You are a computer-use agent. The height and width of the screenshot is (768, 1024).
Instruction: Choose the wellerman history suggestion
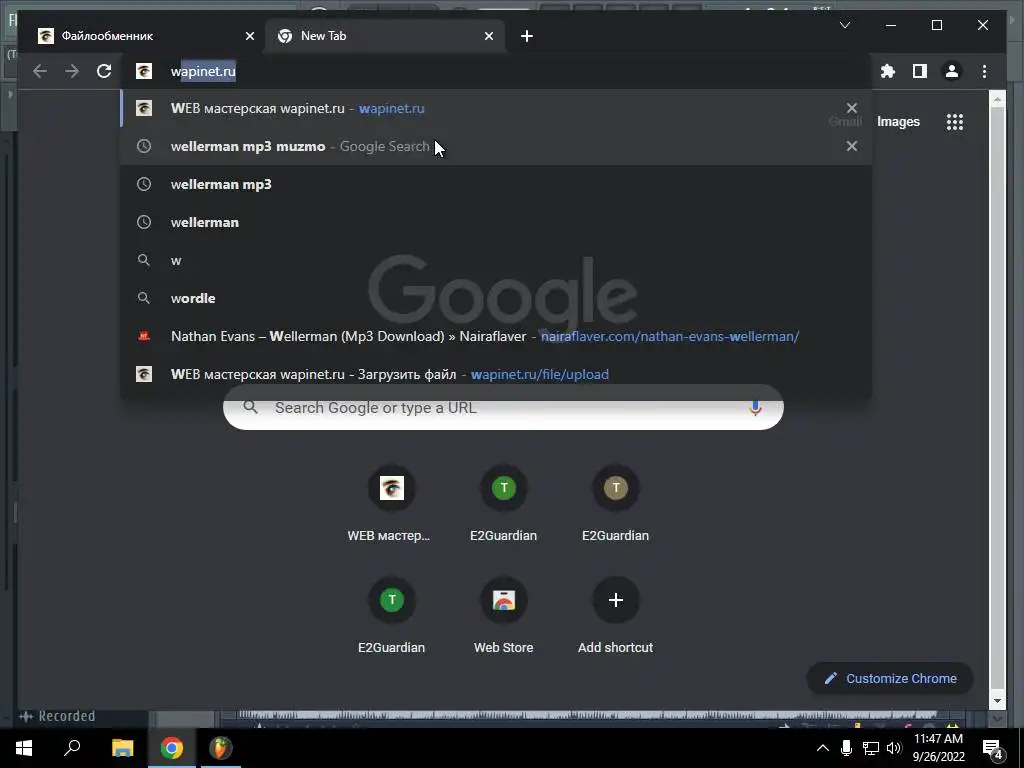[496, 222]
